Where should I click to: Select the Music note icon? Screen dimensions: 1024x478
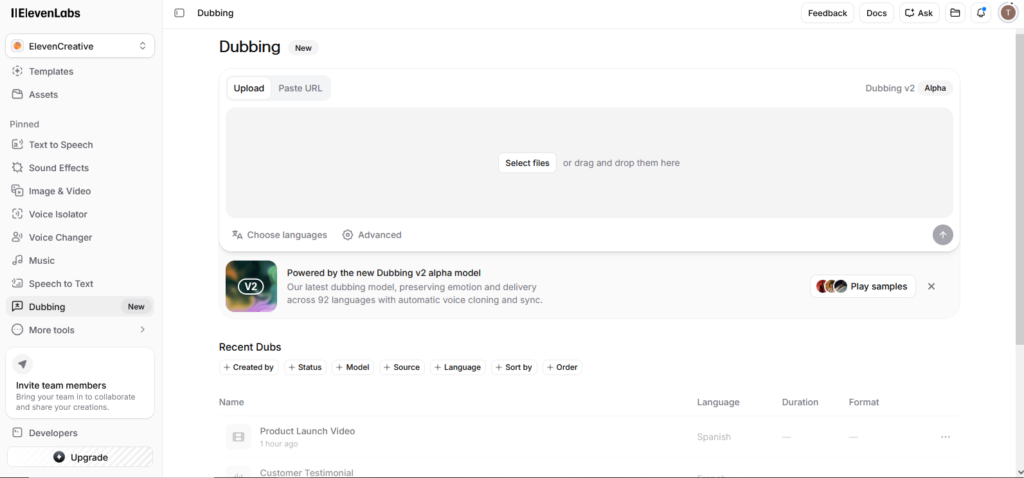coord(18,261)
